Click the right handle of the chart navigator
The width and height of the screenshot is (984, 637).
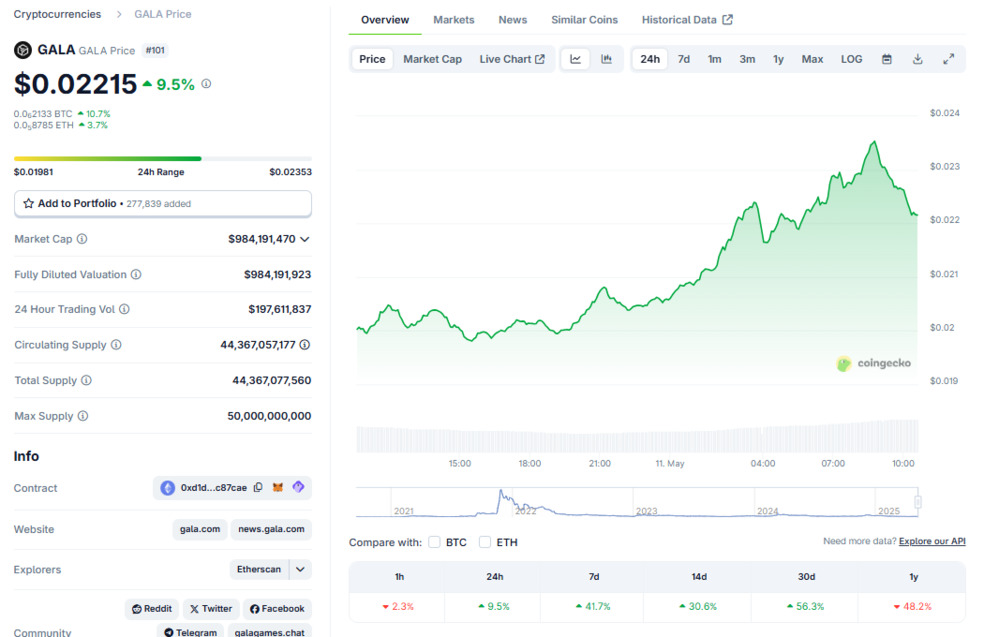(x=917, y=501)
